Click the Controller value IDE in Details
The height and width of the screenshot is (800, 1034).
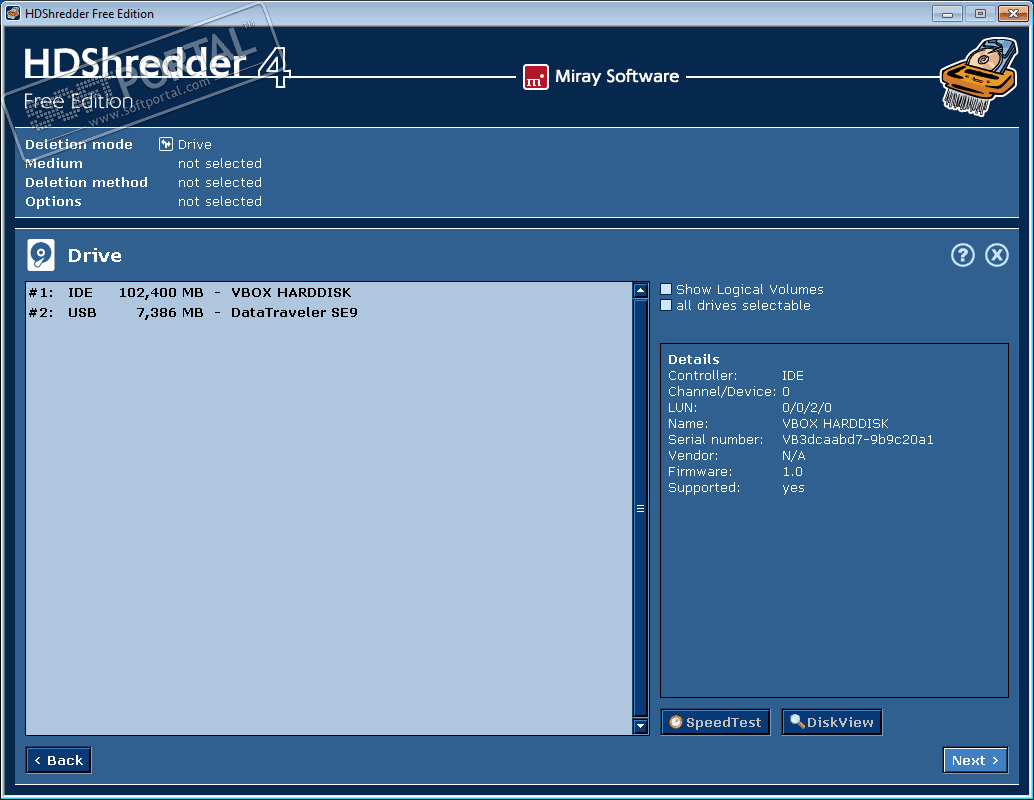(x=793, y=375)
